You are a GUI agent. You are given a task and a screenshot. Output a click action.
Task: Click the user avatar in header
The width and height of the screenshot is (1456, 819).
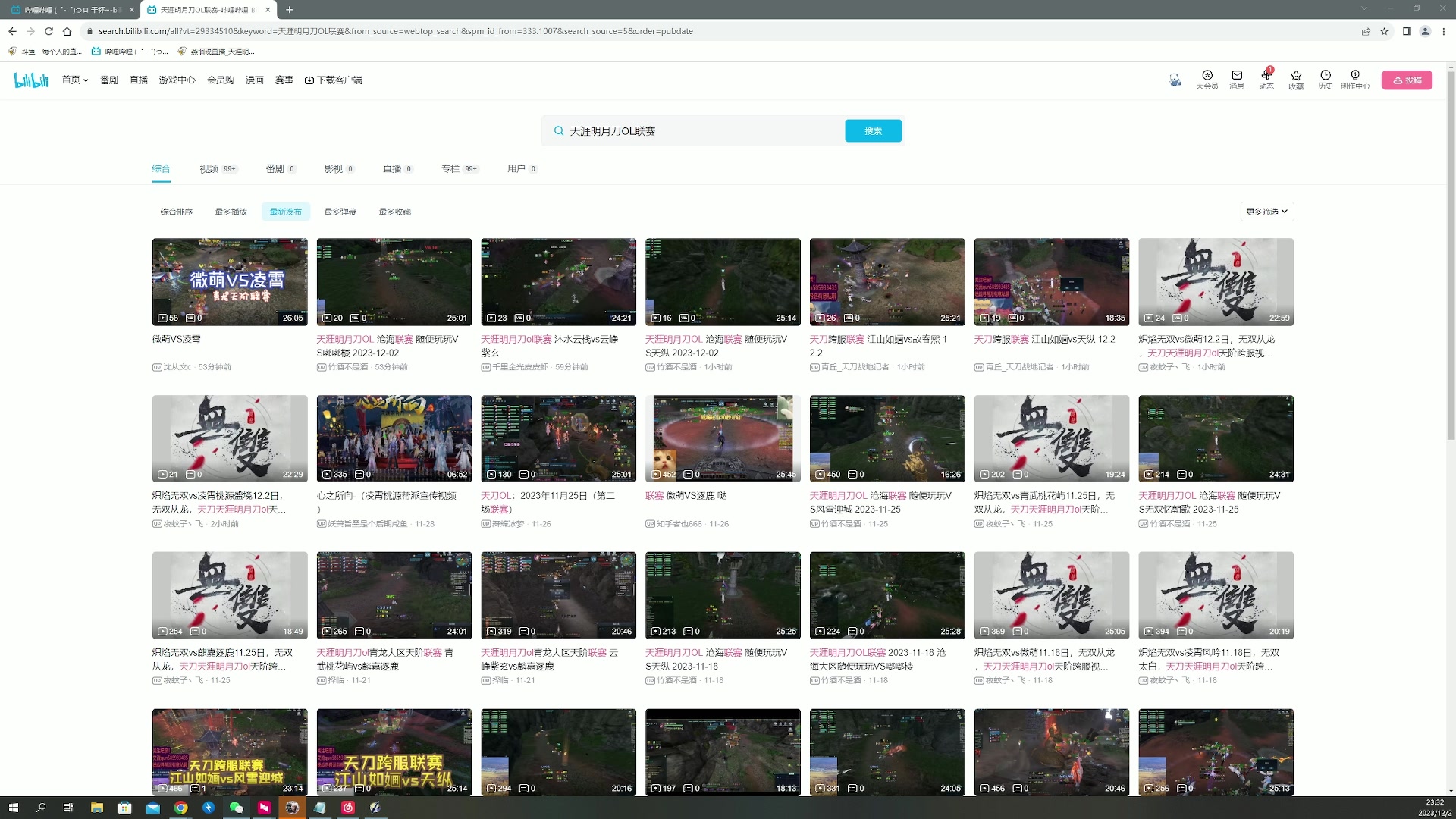point(1175,80)
